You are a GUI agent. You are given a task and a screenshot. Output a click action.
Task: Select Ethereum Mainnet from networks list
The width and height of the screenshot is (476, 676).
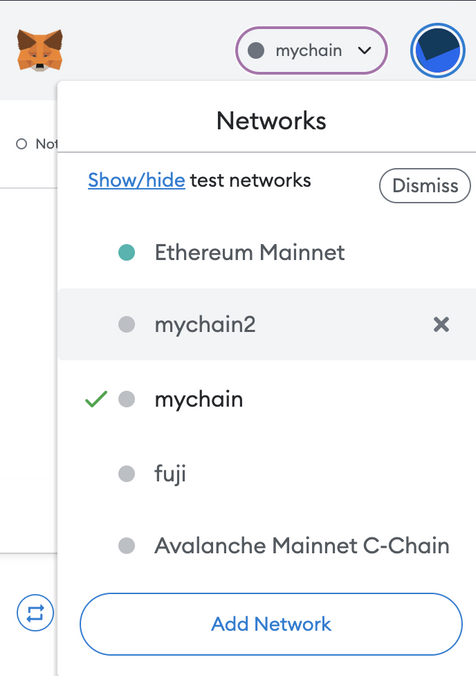pyautogui.click(x=267, y=252)
